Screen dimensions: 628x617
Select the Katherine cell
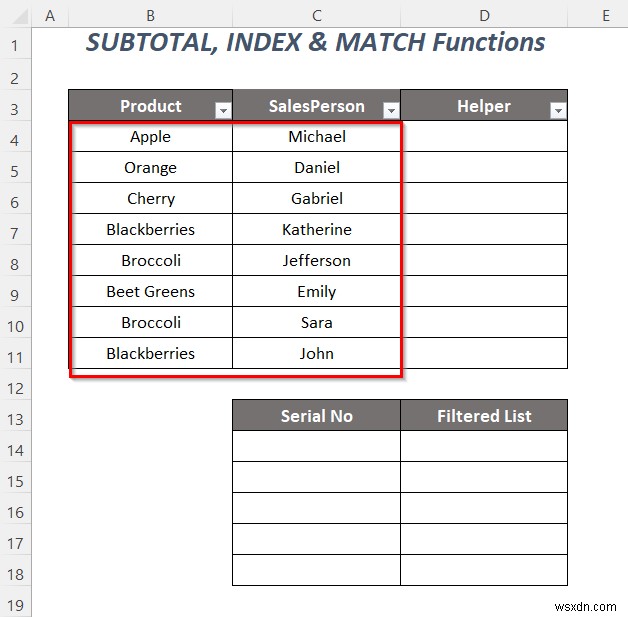316,230
